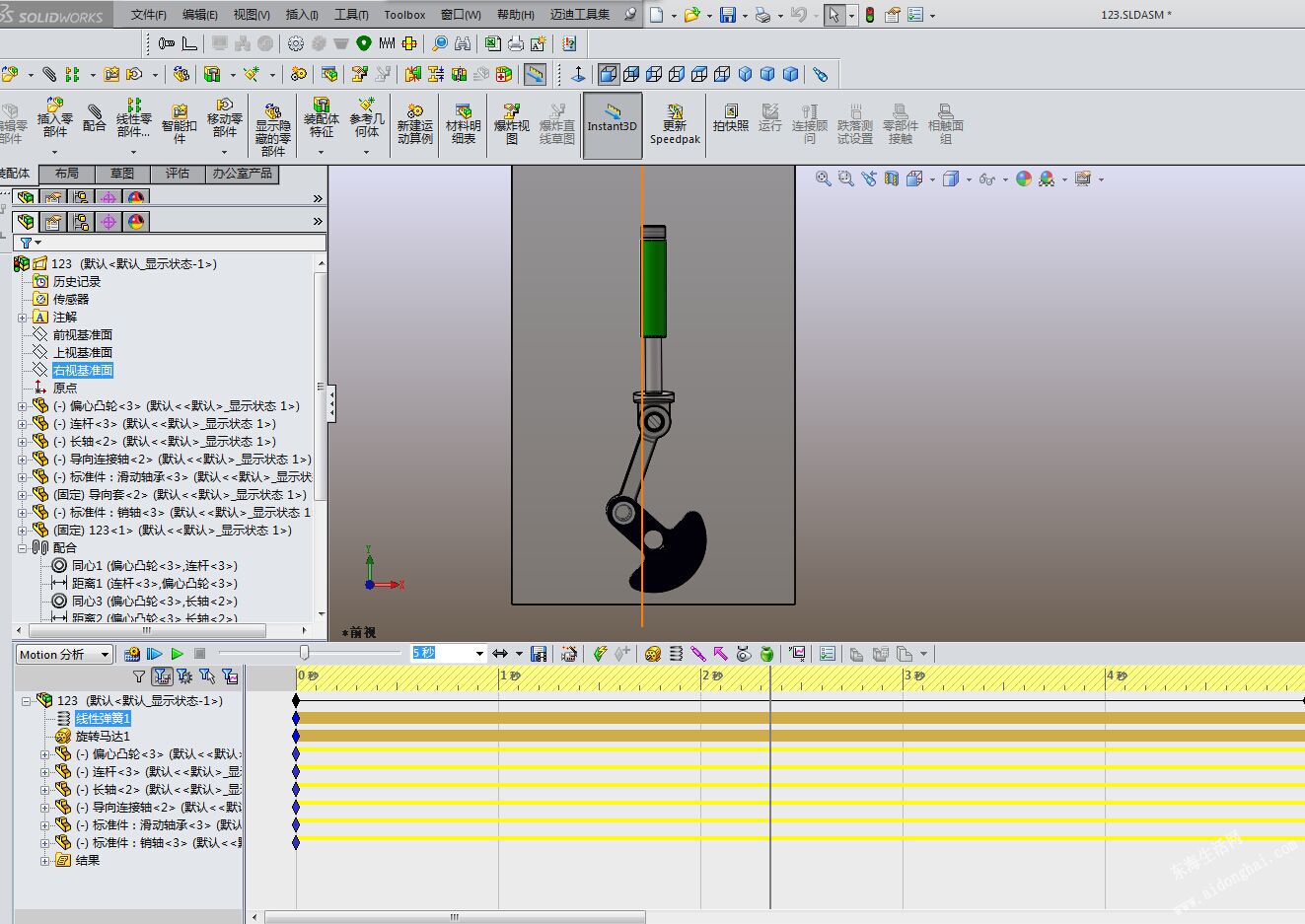The image size is (1305, 924).
Task: Click the playback speed slider handle
Action: coord(304,653)
